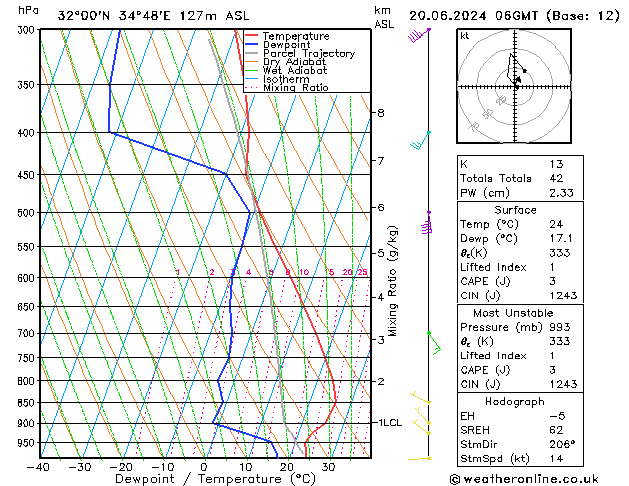Click the mixing ratio label '10' at 600 hPa
Screen dimensions: 629x486
point(304,272)
